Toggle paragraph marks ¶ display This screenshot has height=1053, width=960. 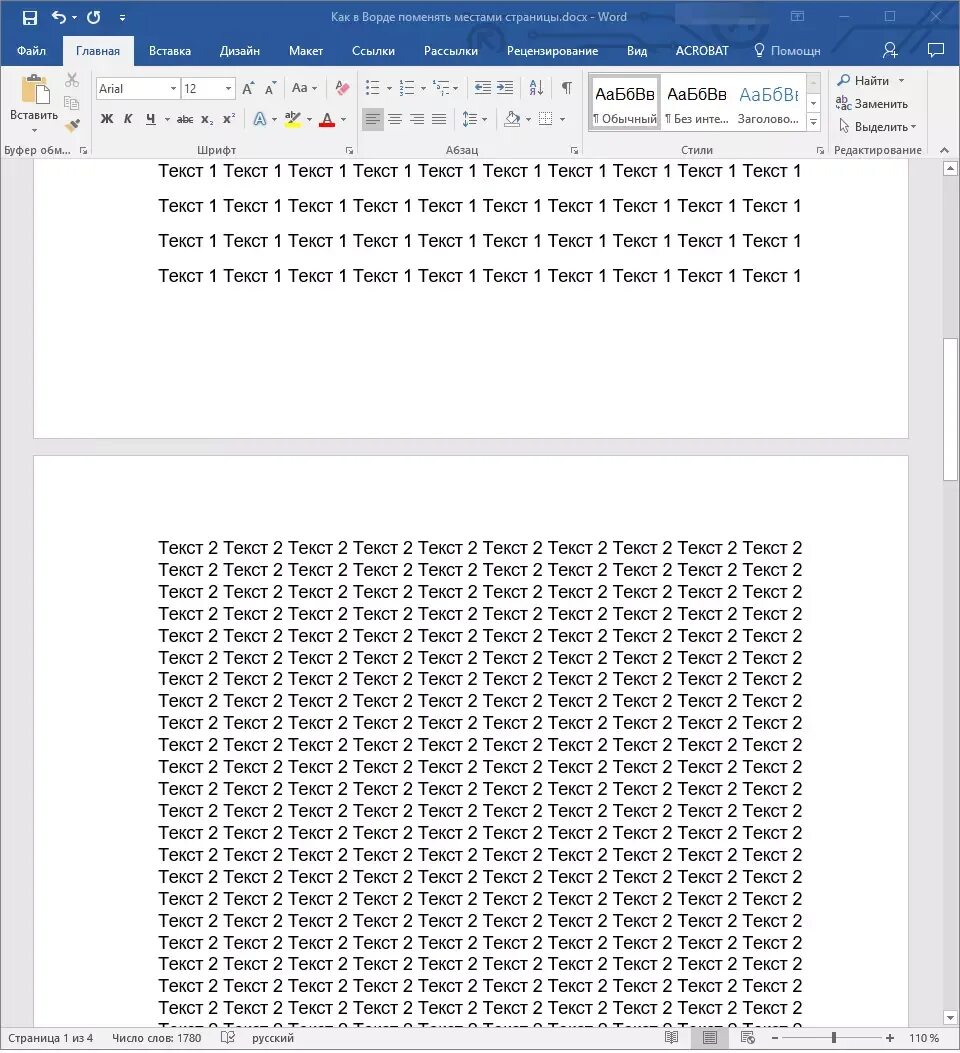[567, 87]
